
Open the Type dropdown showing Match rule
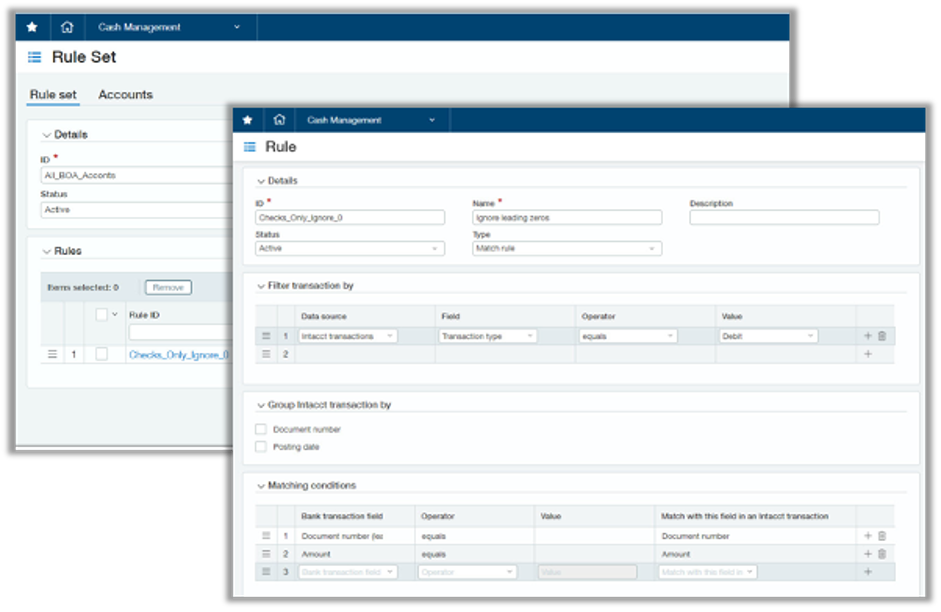pos(566,248)
